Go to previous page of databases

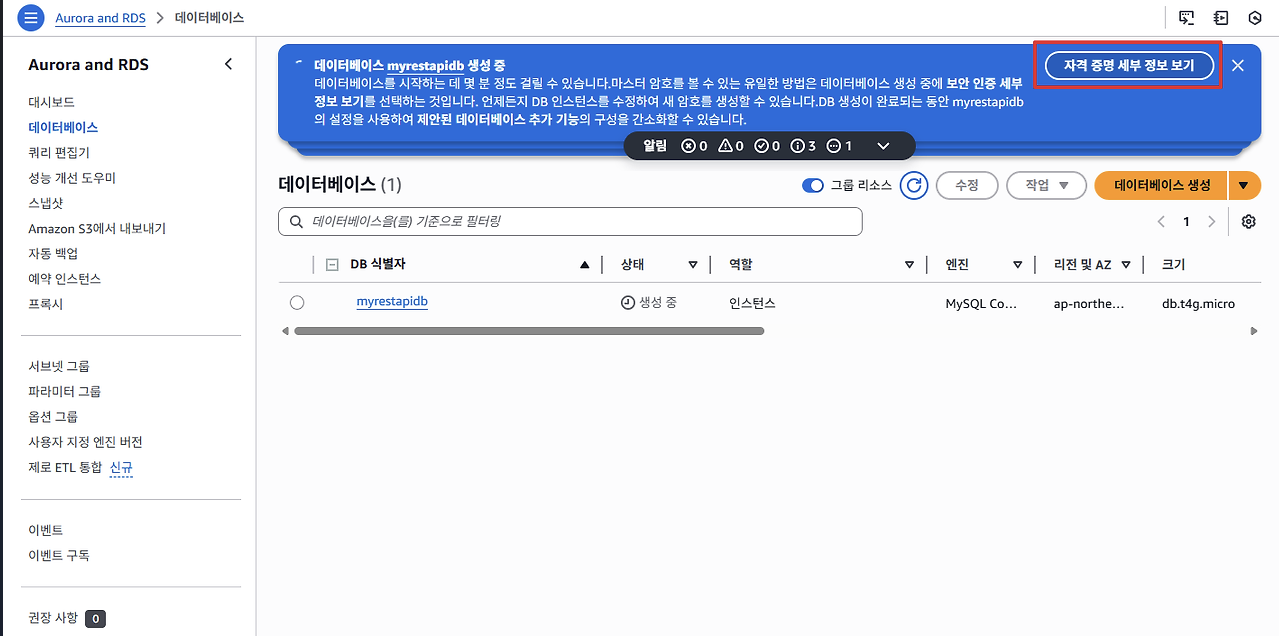point(1161,222)
